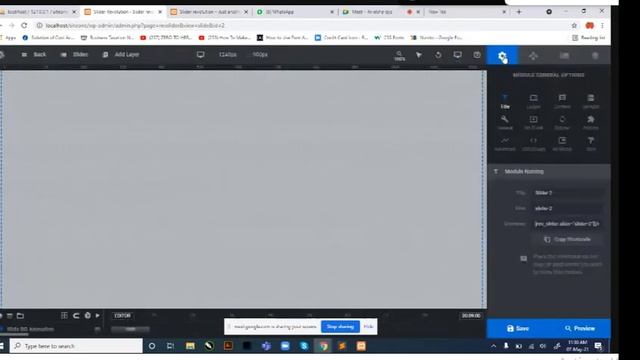Click the Alias field containing slider-2
The height and width of the screenshot is (360, 640).
click(x=567, y=208)
